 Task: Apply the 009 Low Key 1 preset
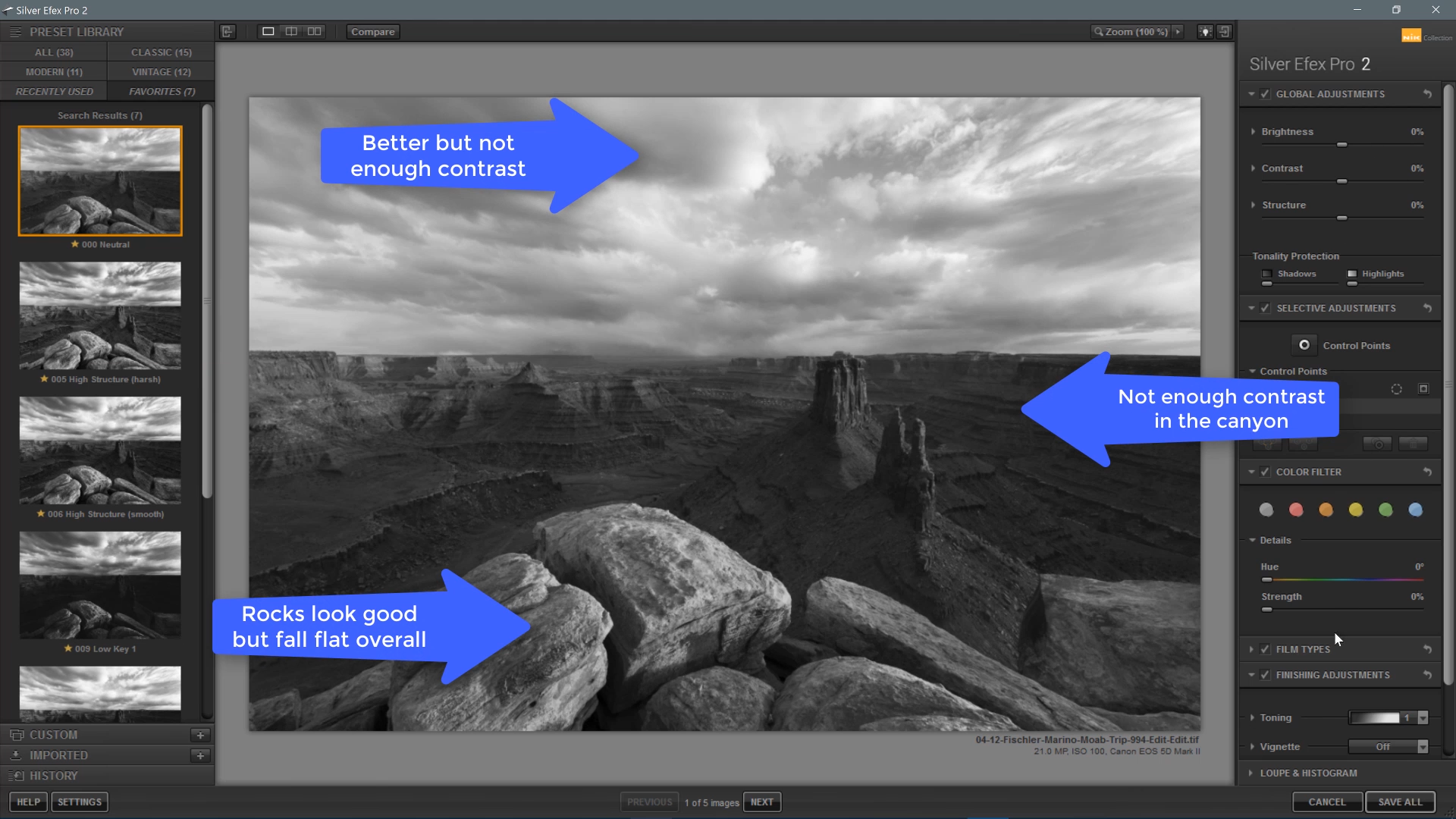[100, 585]
